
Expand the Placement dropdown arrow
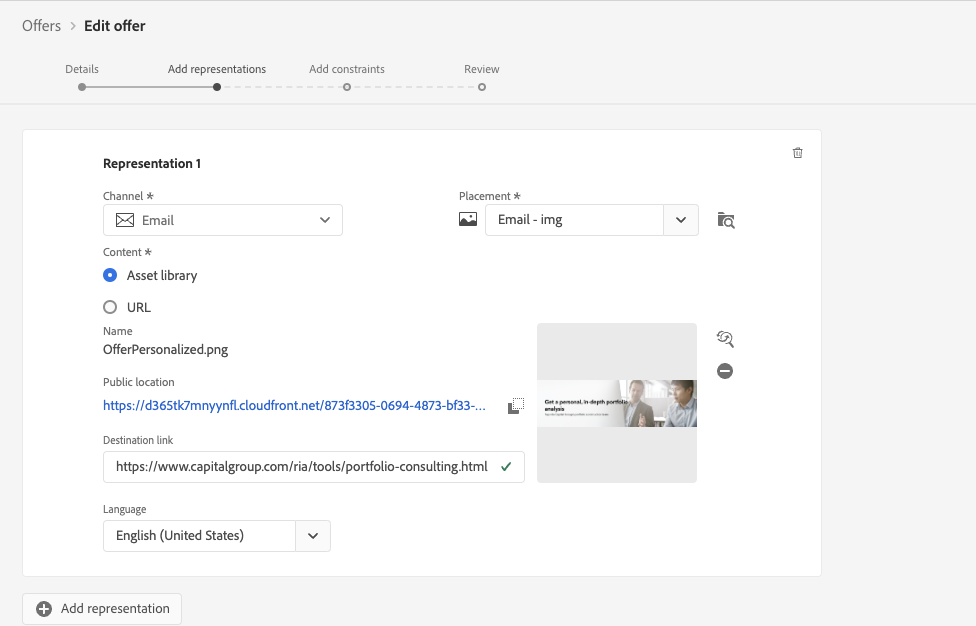coord(681,220)
